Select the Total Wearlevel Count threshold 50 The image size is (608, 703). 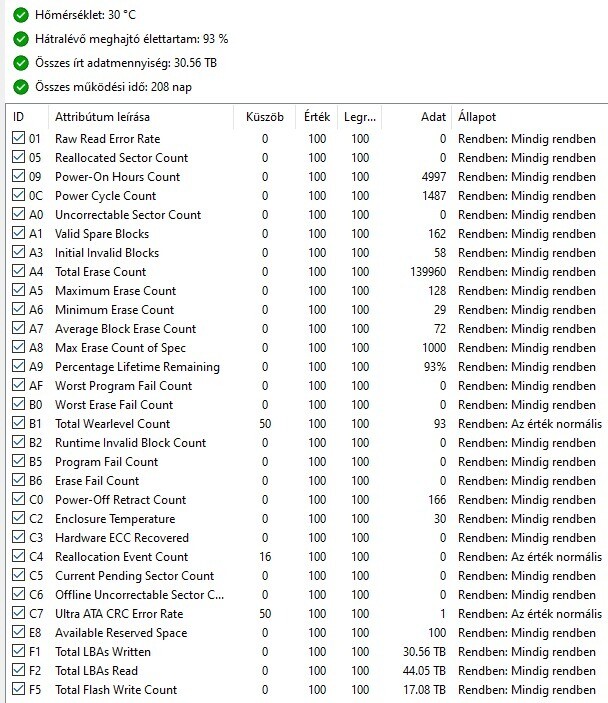click(265, 424)
